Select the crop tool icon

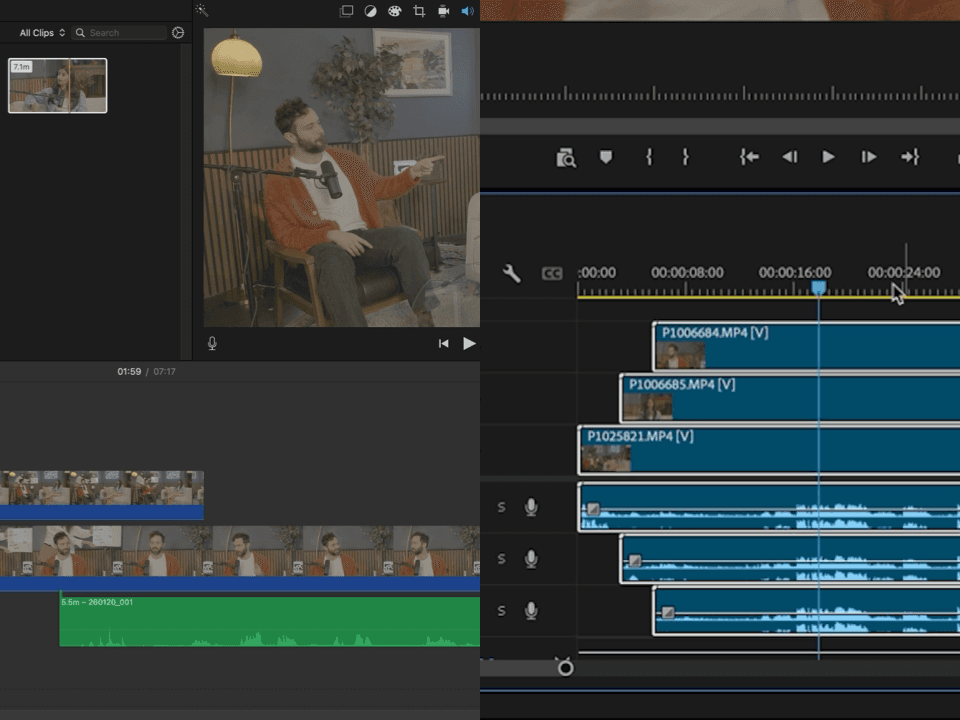coord(419,11)
